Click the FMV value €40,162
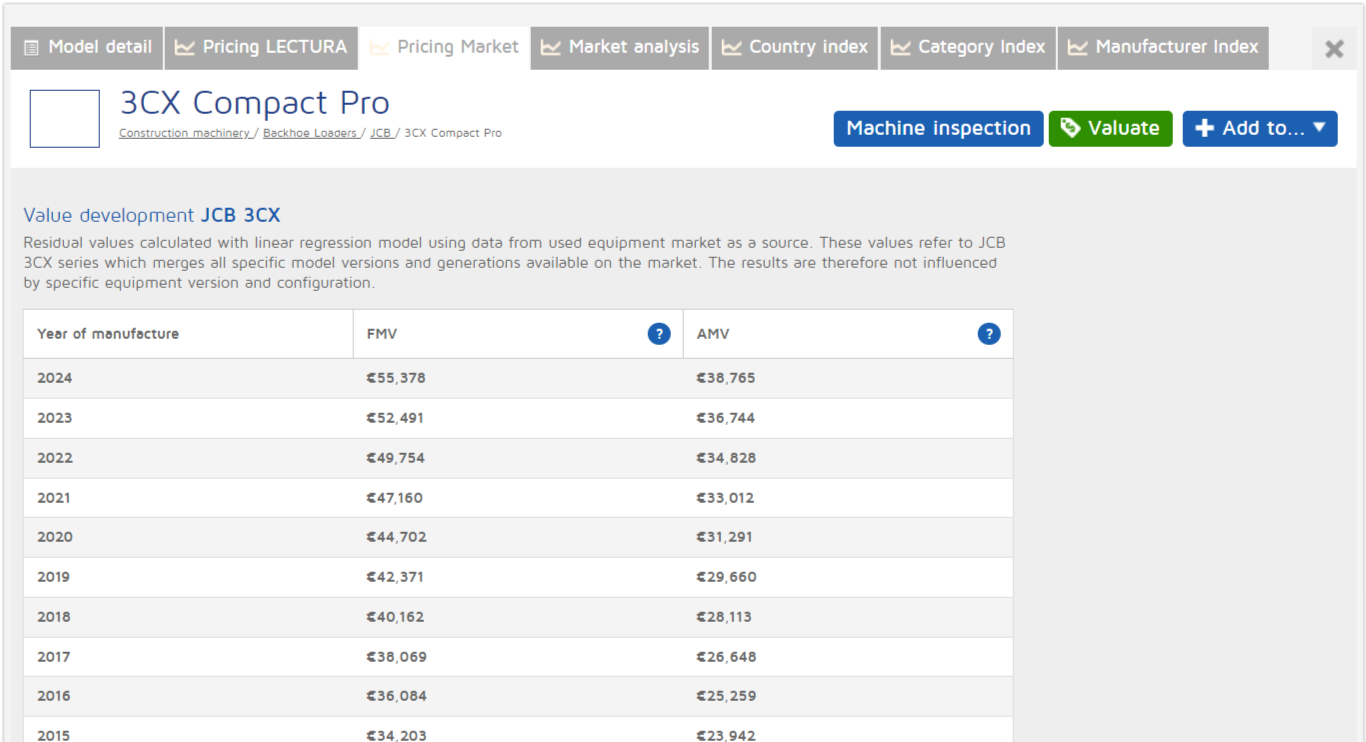 396,617
